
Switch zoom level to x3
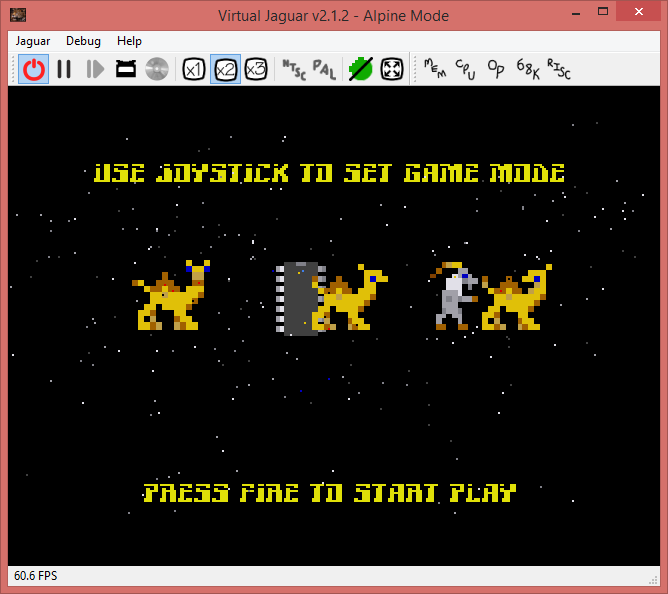[256, 69]
